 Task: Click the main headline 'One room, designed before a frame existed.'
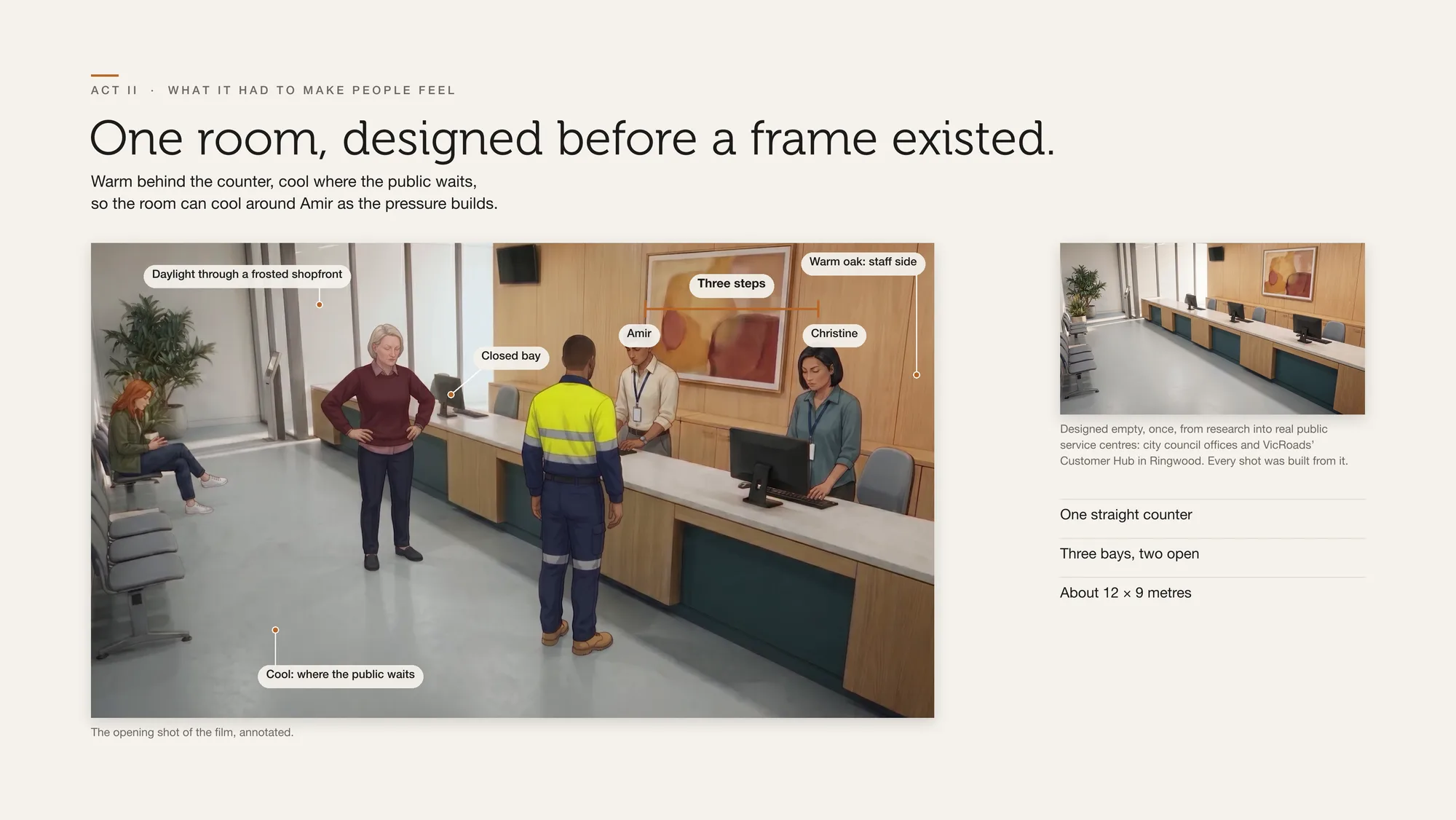point(572,139)
